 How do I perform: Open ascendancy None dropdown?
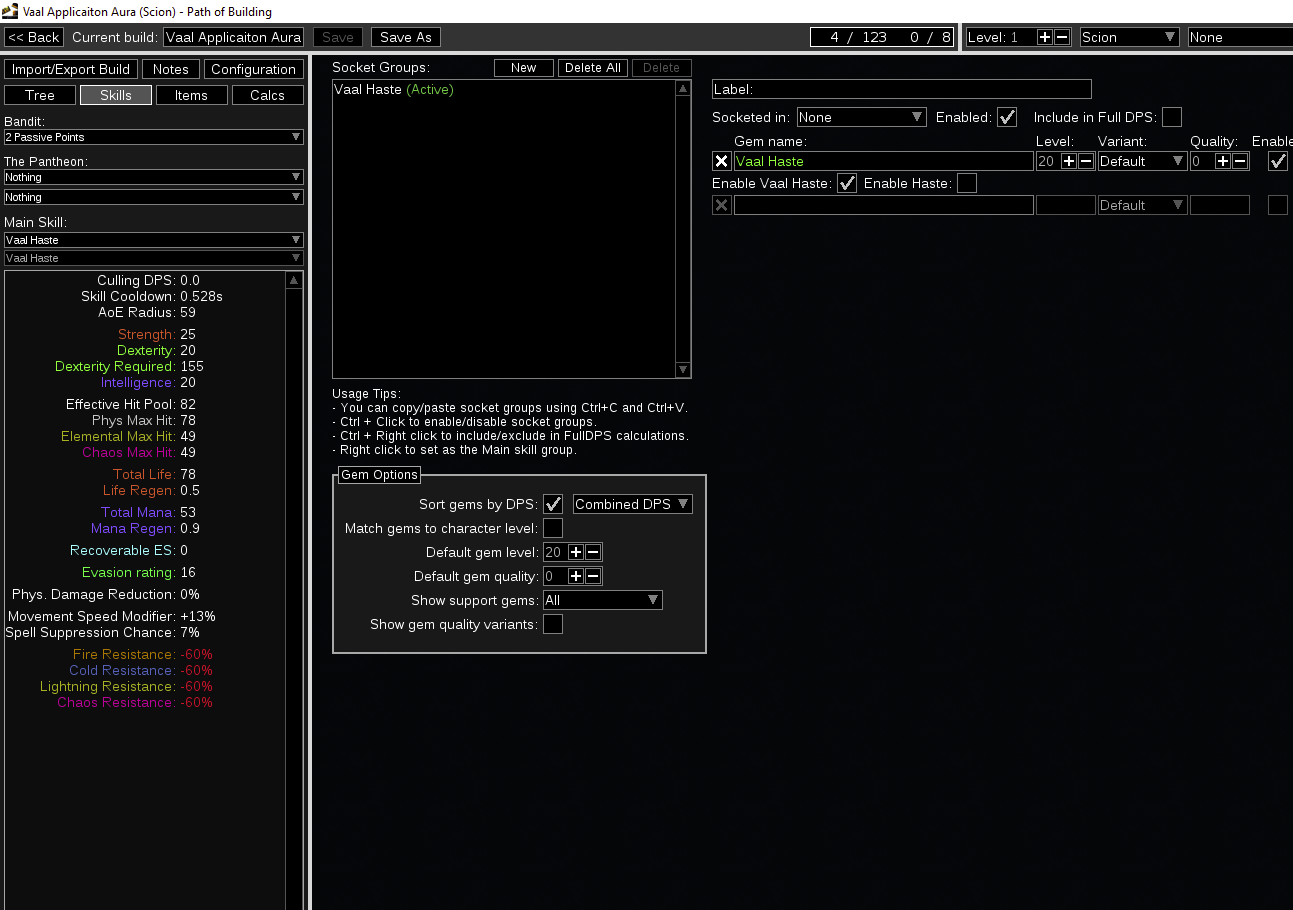tap(1240, 37)
